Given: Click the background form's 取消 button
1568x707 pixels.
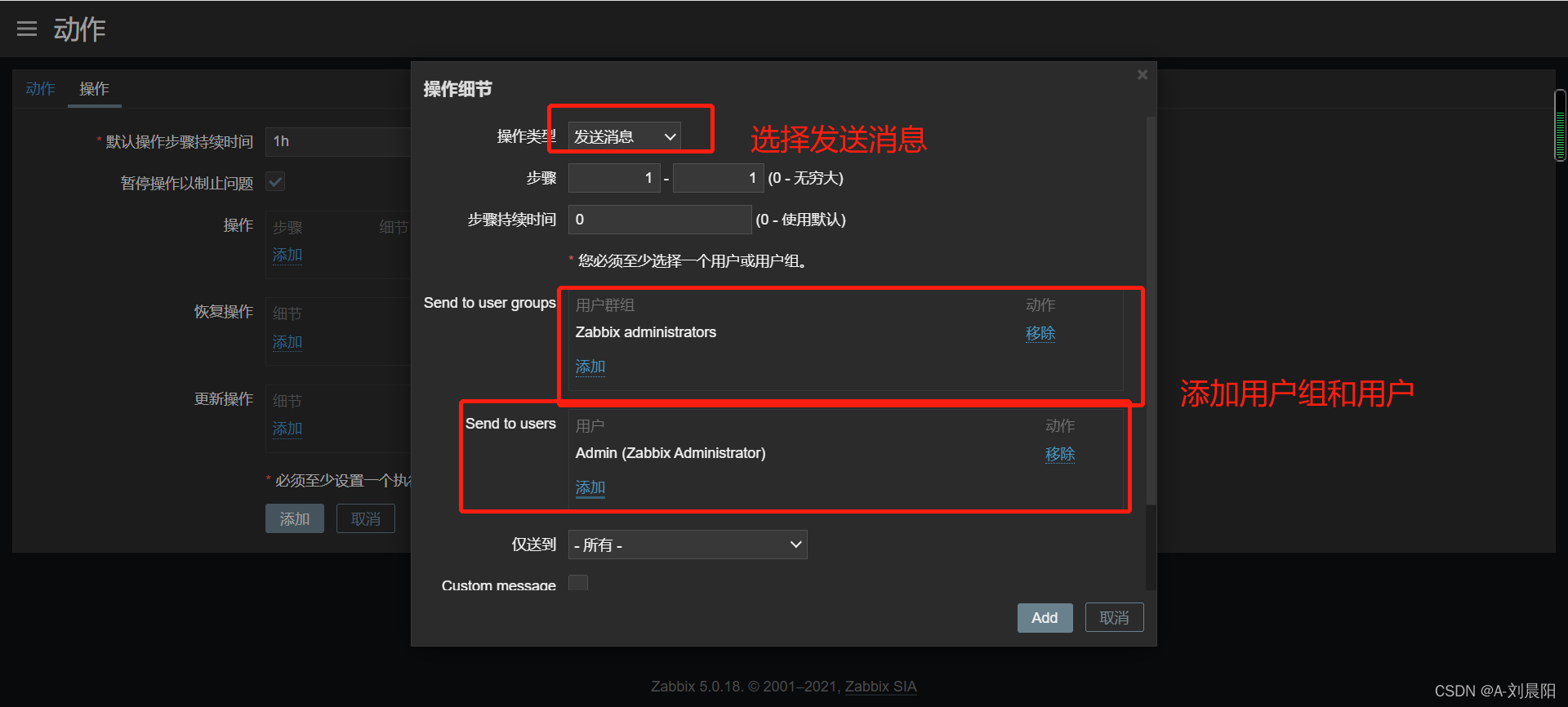Looking at the screenshot, I should coord(366,519).
